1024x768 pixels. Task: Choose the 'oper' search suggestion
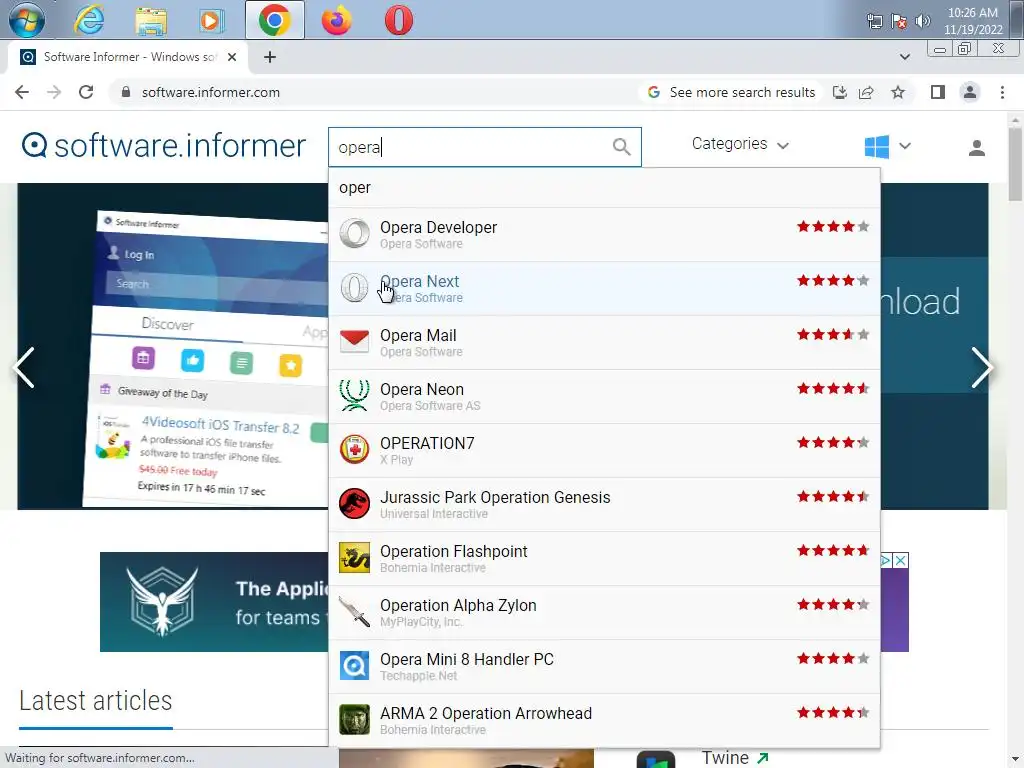point(604,187)
